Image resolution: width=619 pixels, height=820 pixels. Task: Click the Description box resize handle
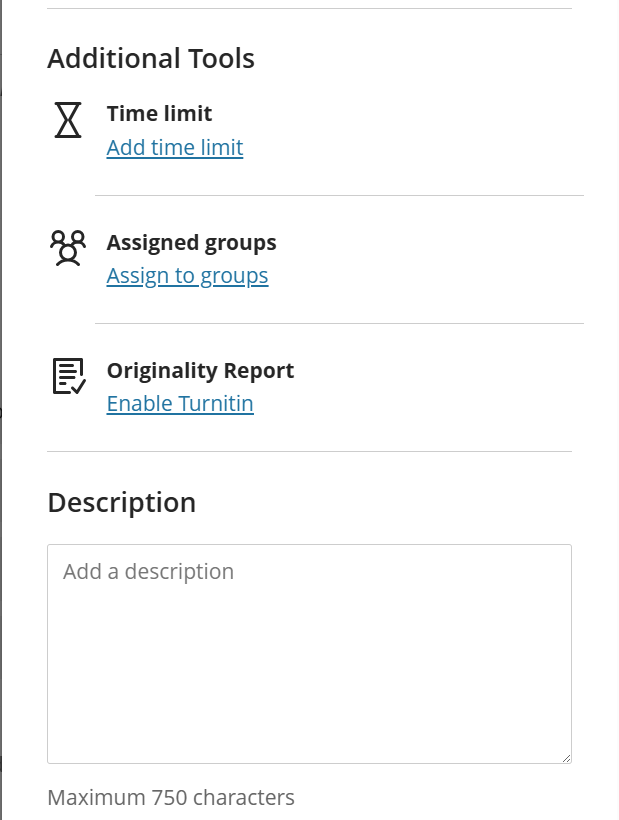point(565,757)
